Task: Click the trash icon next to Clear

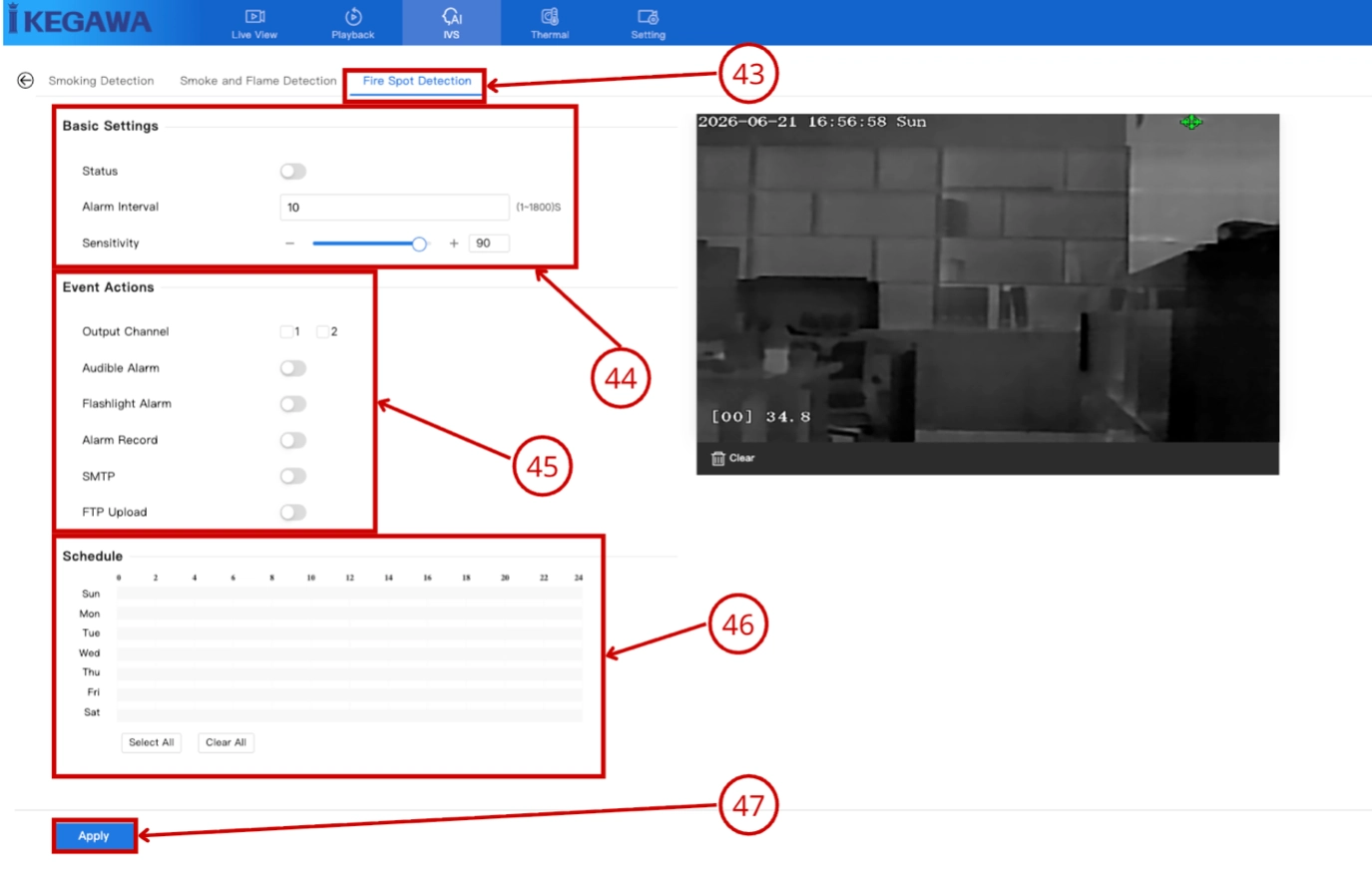Action: tap(717, 458)
